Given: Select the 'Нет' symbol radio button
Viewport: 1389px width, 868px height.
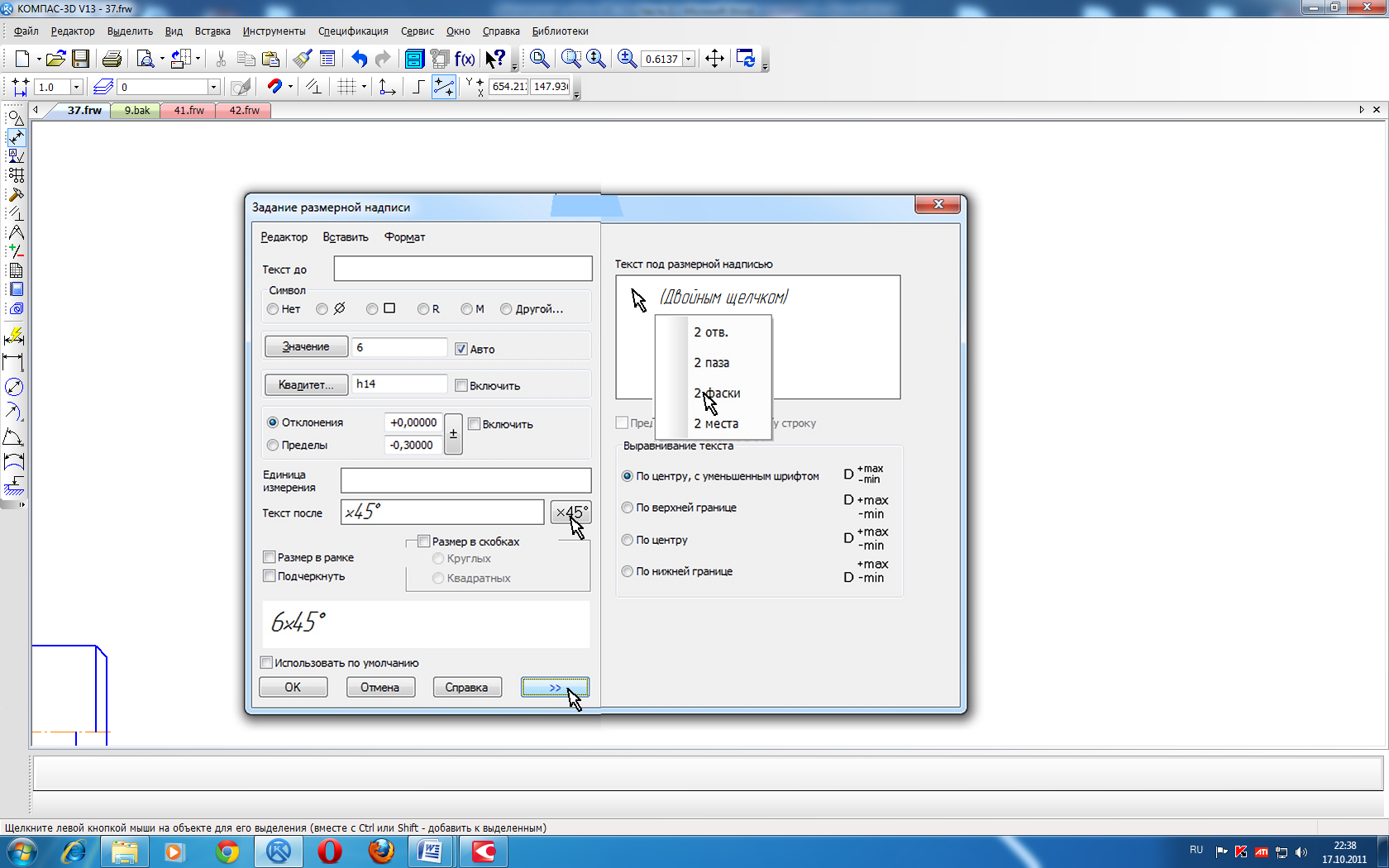Looking at the screenshot, I should tap(273, 309).
